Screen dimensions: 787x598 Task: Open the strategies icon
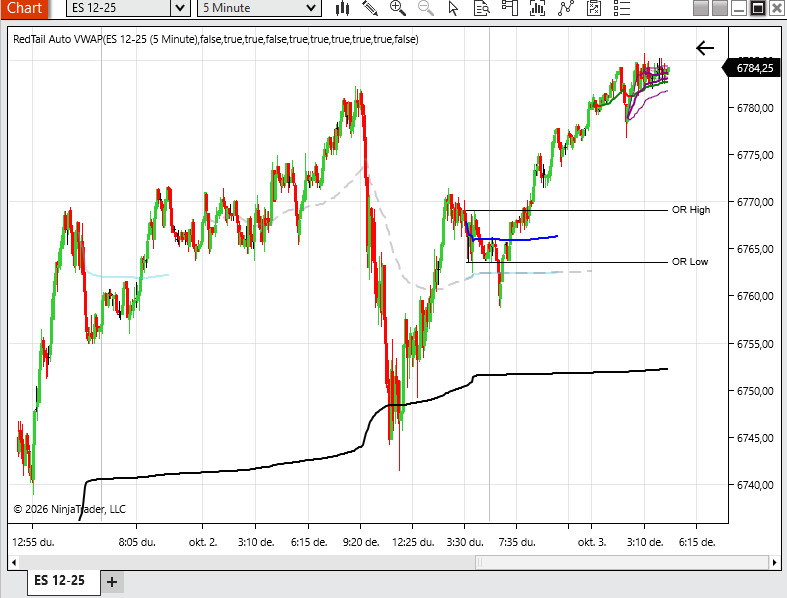pyautogui.click(x=566, y=8)
